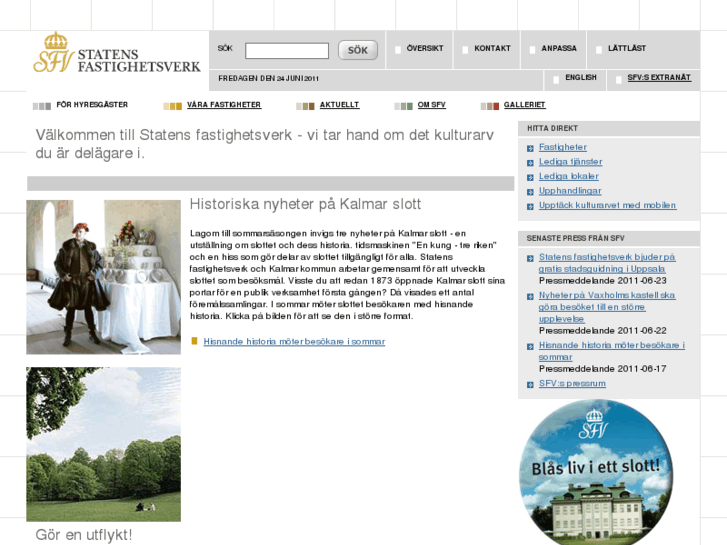Open the Översikt page
The image size is (727, 545).
click(425, 48)
